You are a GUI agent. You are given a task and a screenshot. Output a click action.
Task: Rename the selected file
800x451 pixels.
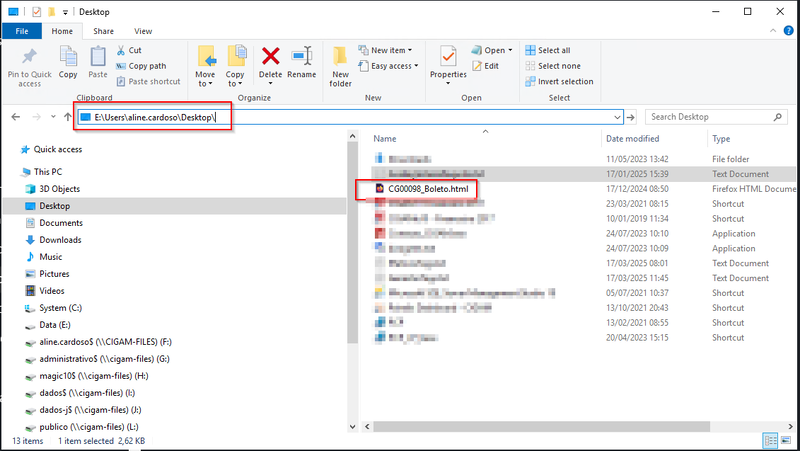(302, 62)
